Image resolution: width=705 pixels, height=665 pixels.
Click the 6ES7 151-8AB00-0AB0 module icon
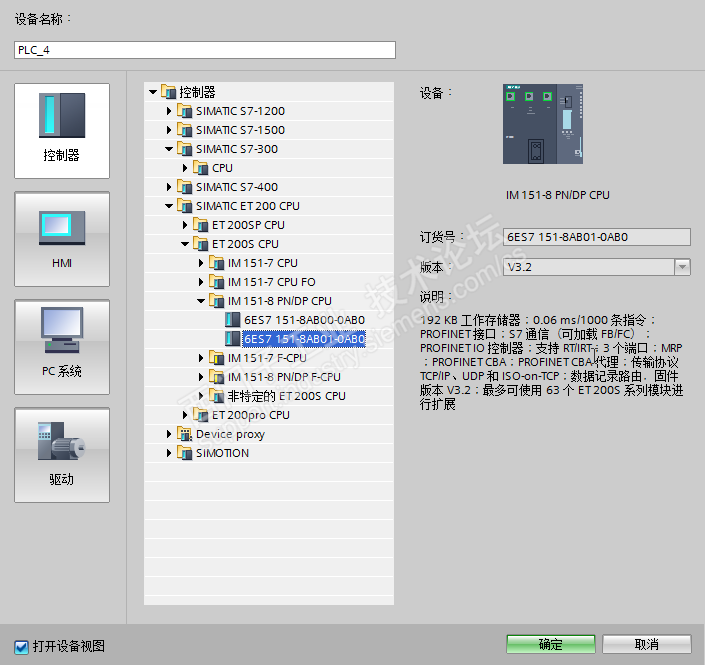(x=232, y=320)
